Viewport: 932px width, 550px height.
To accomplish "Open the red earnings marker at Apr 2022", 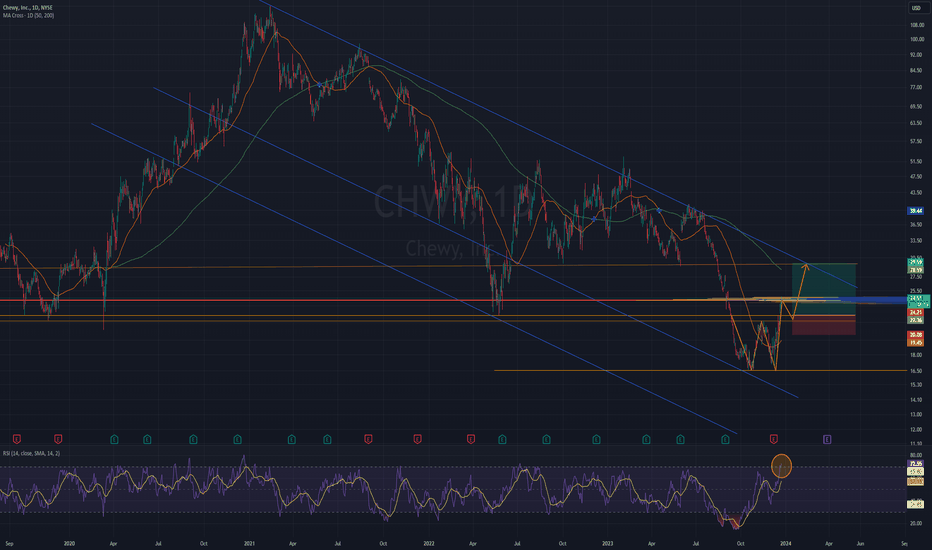I will point(471,439).
